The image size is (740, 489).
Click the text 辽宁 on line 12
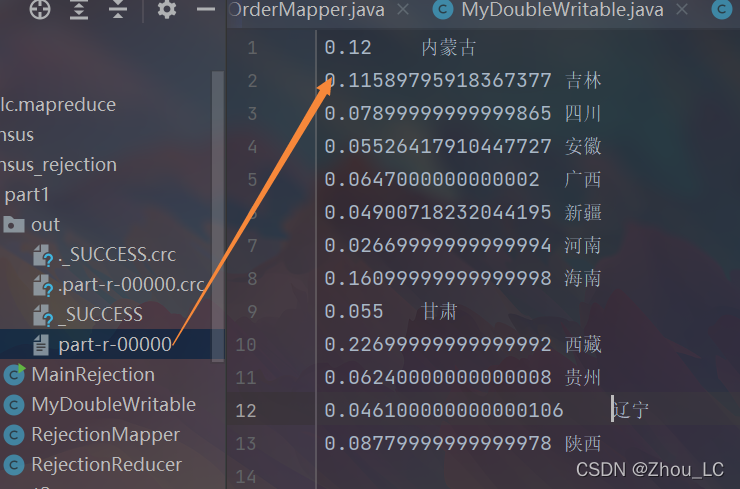631,410
